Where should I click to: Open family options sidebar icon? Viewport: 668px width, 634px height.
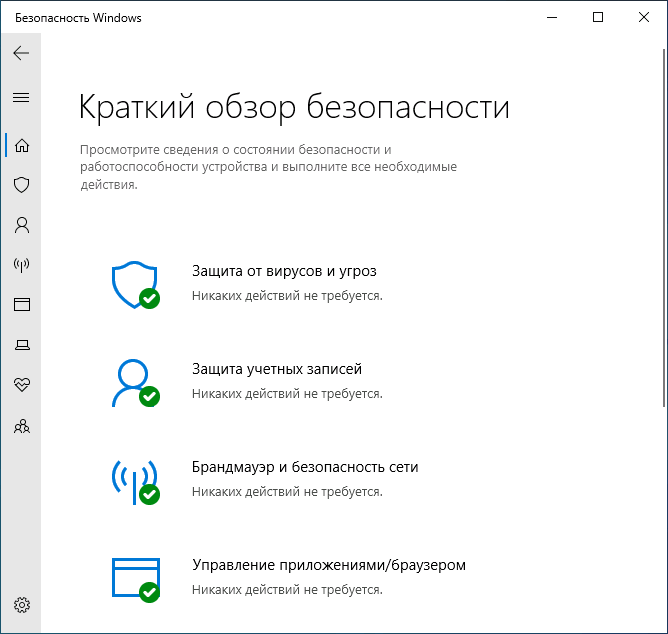pyautogui.click(x=22, y=426)
